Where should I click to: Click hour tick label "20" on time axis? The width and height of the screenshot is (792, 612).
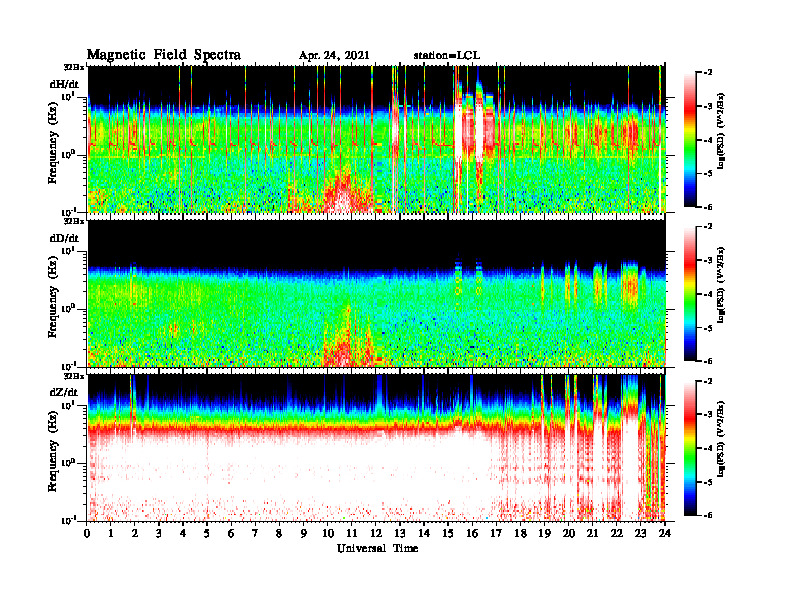click(x=569, y=534)
